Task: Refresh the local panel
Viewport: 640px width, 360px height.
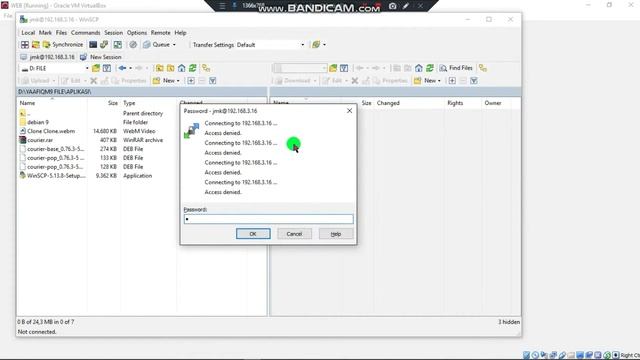Action: pos(193,68)
